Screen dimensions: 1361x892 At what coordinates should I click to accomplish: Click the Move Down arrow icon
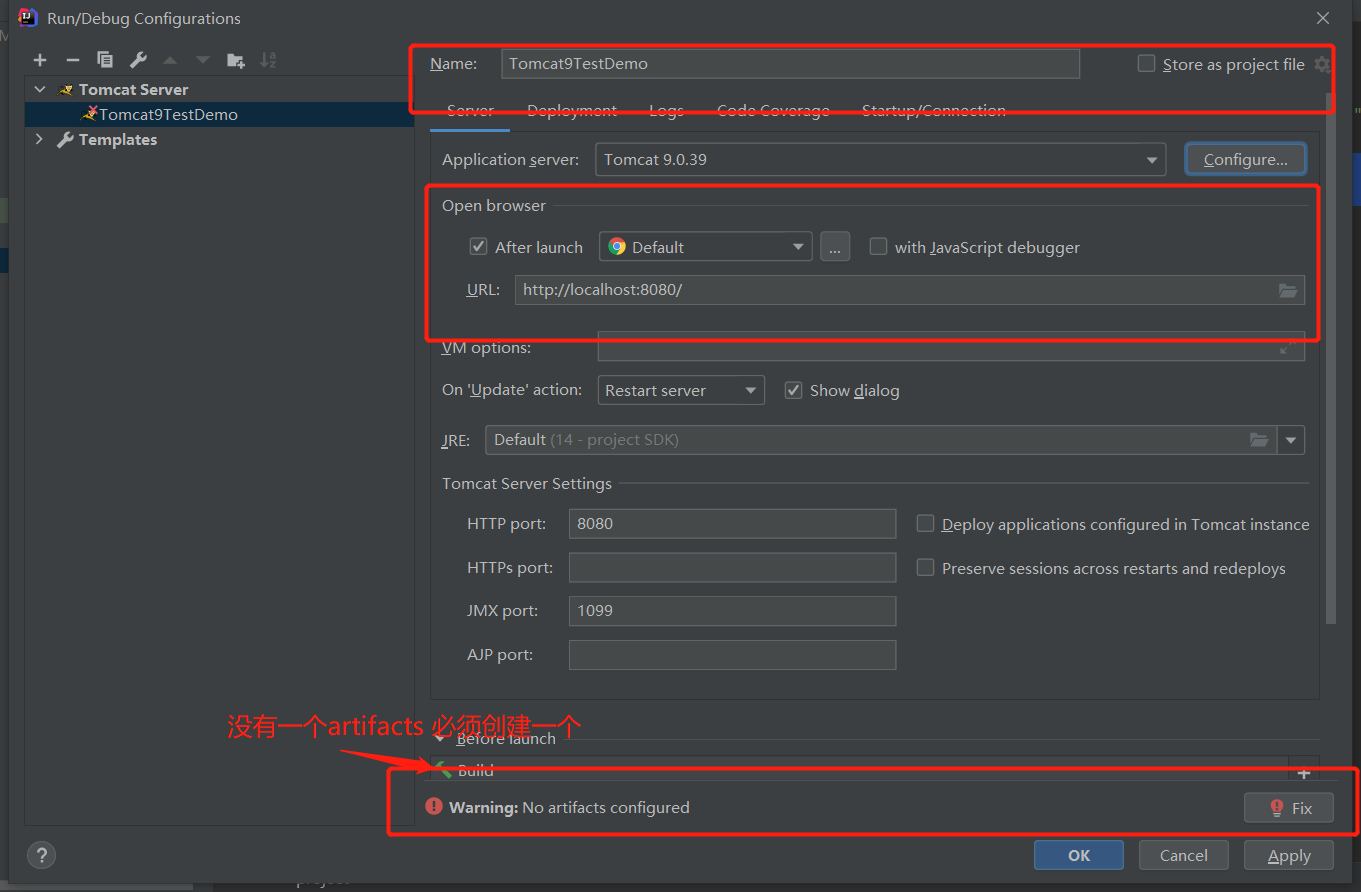(203, 61)
